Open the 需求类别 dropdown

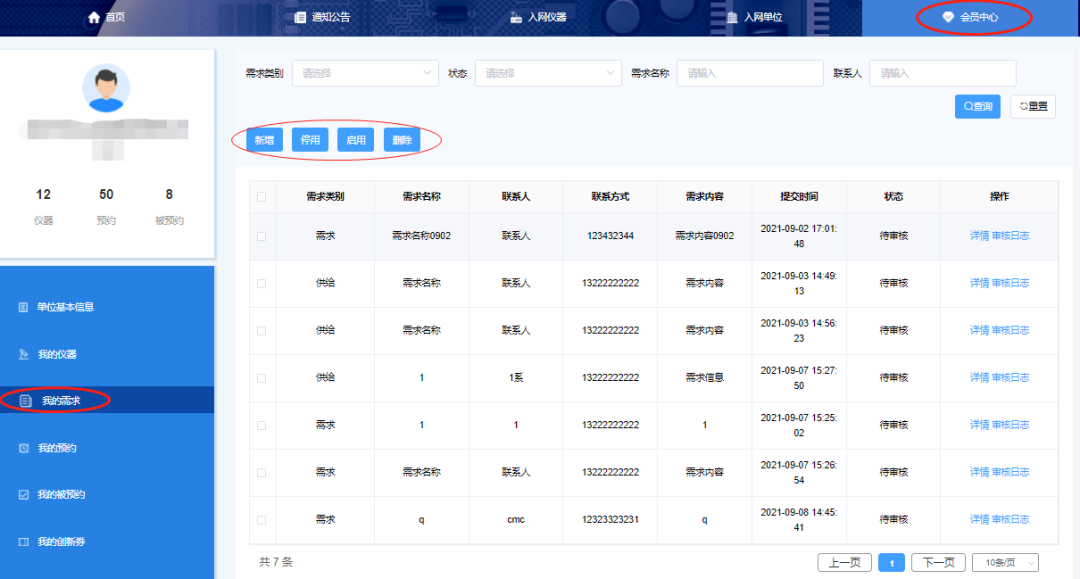click(x=365, y=73)
